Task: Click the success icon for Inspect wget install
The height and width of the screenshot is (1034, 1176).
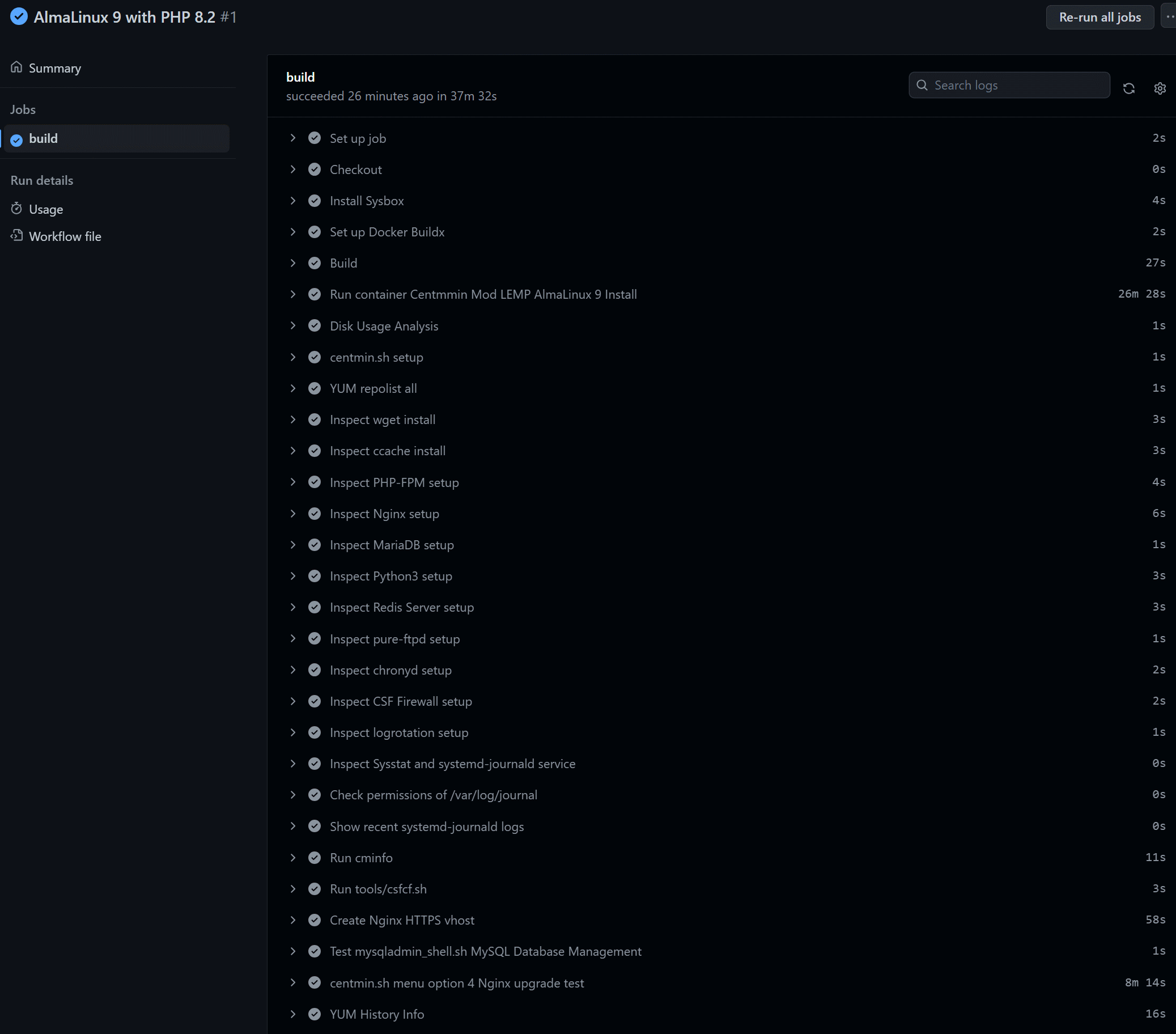Action: 314,419
